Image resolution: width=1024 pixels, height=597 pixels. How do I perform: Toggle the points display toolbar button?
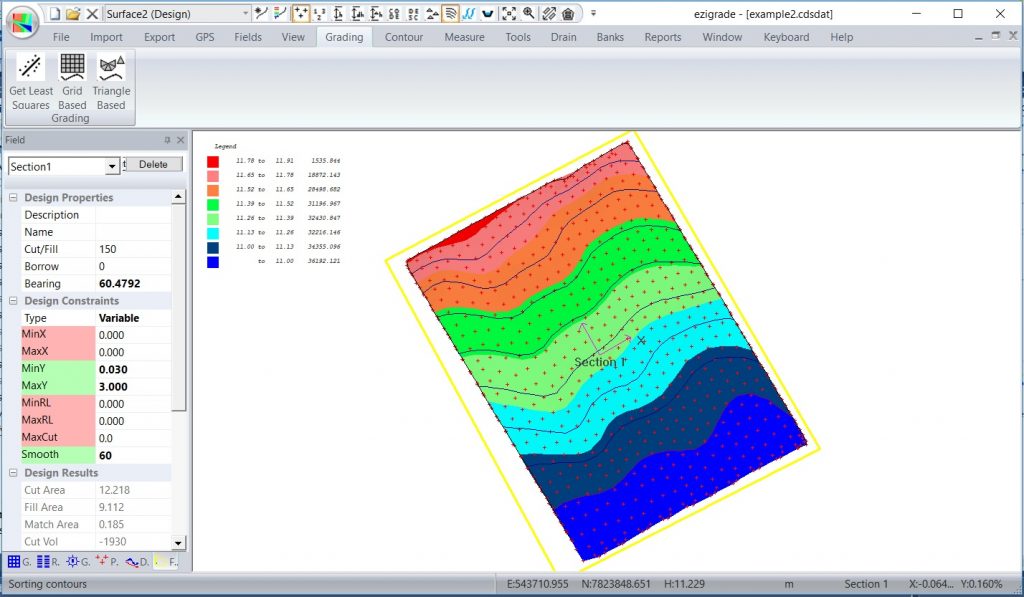299,14
